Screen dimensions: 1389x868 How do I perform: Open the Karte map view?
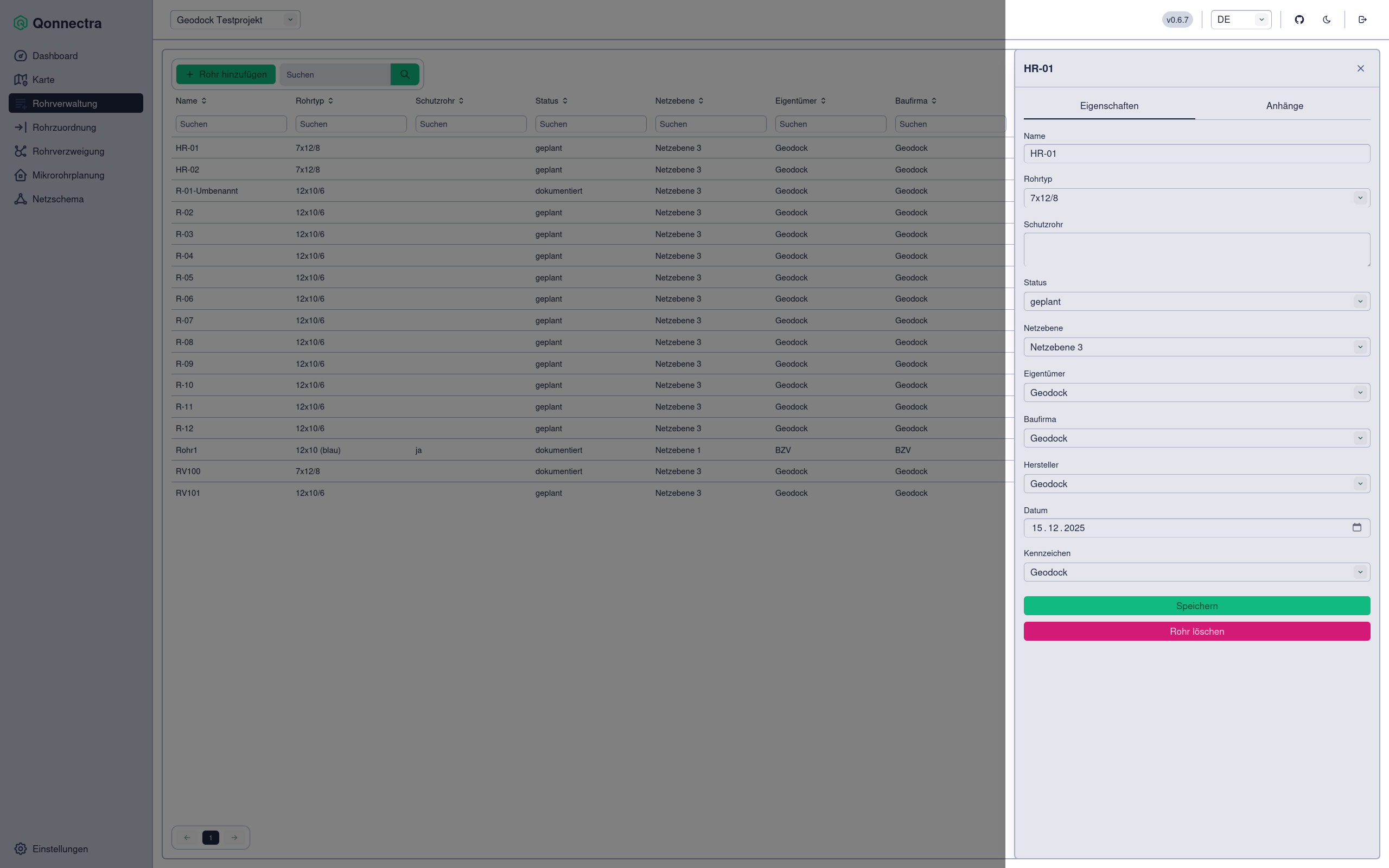(43, 80)
